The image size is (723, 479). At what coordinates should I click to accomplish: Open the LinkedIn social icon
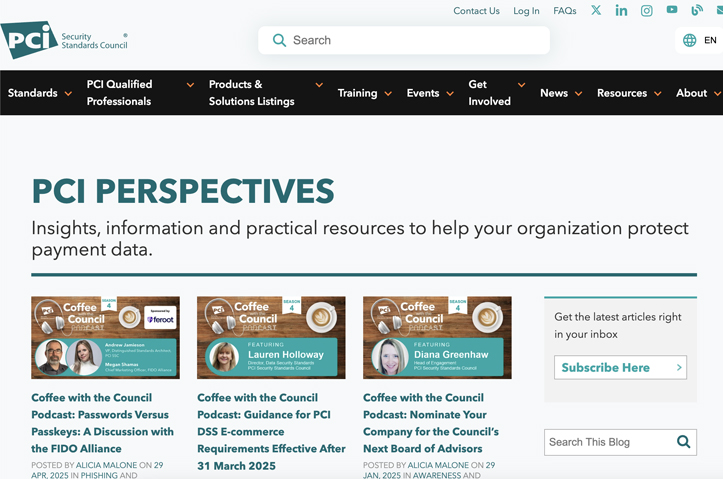pos(621,11)
